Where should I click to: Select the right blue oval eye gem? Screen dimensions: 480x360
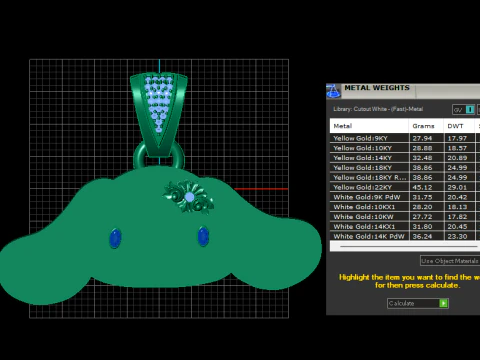coord(203,236)
